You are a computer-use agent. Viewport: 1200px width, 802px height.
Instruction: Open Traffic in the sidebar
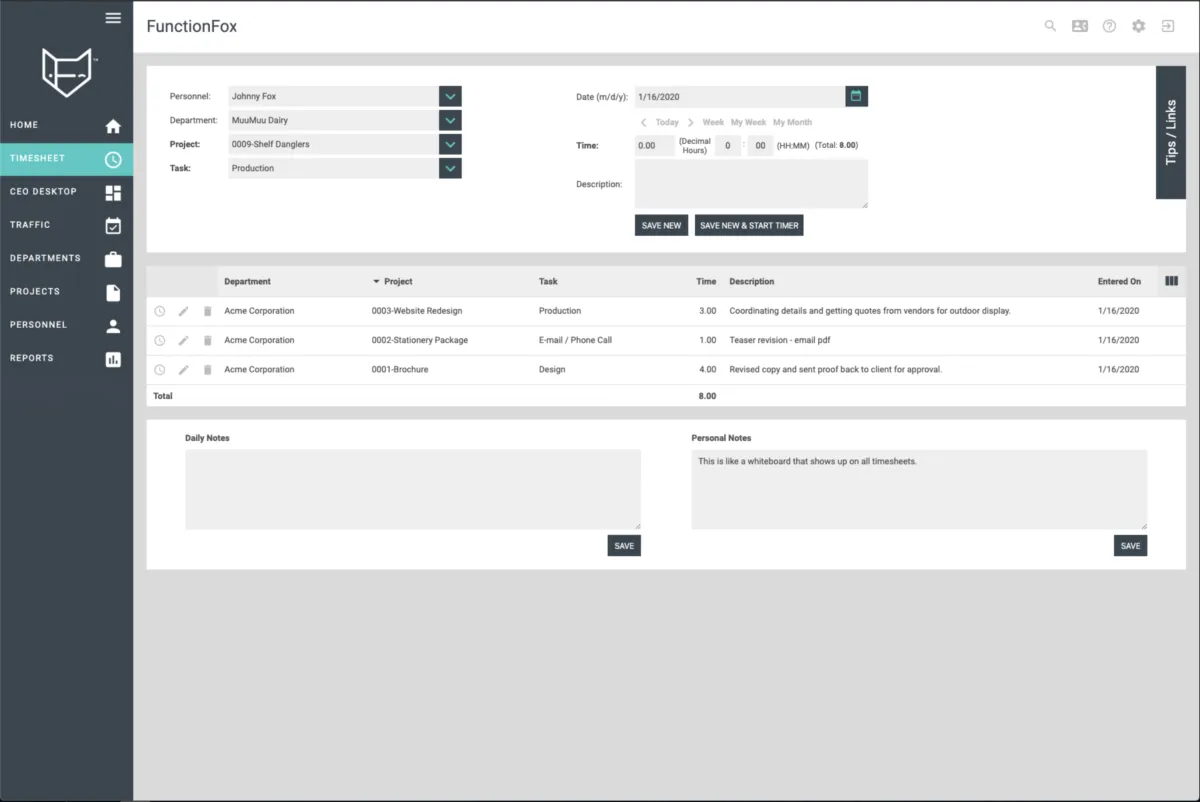click(x=66, y=225)
